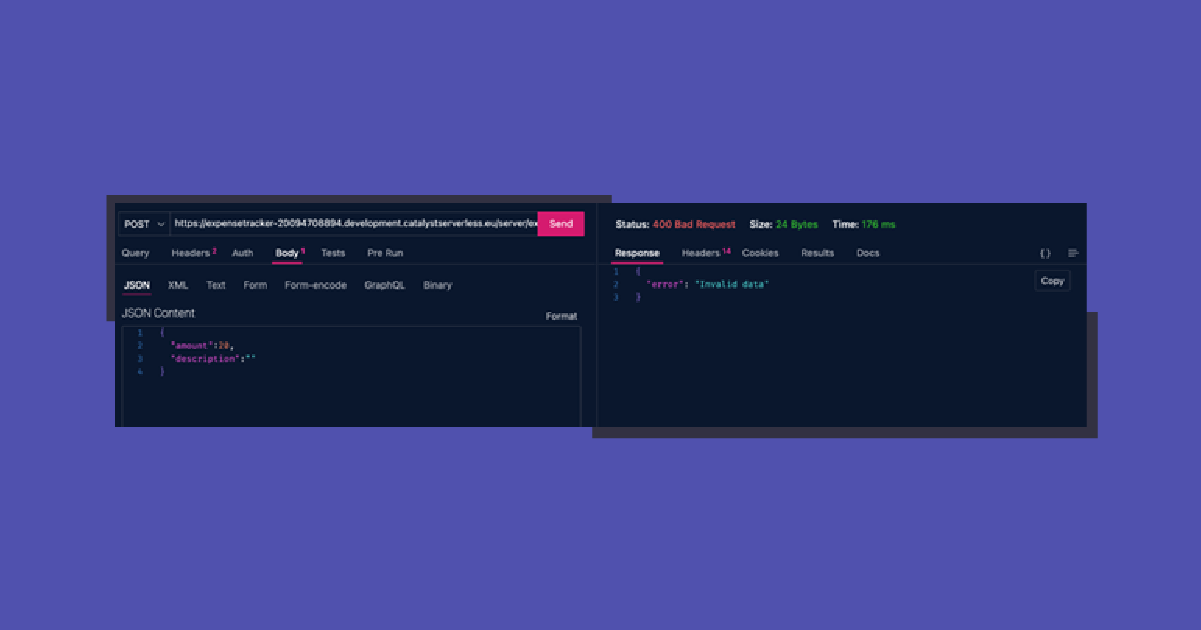Open the Response tab
This screenshot has width=1201, height=630.
[x=637, y=253]
